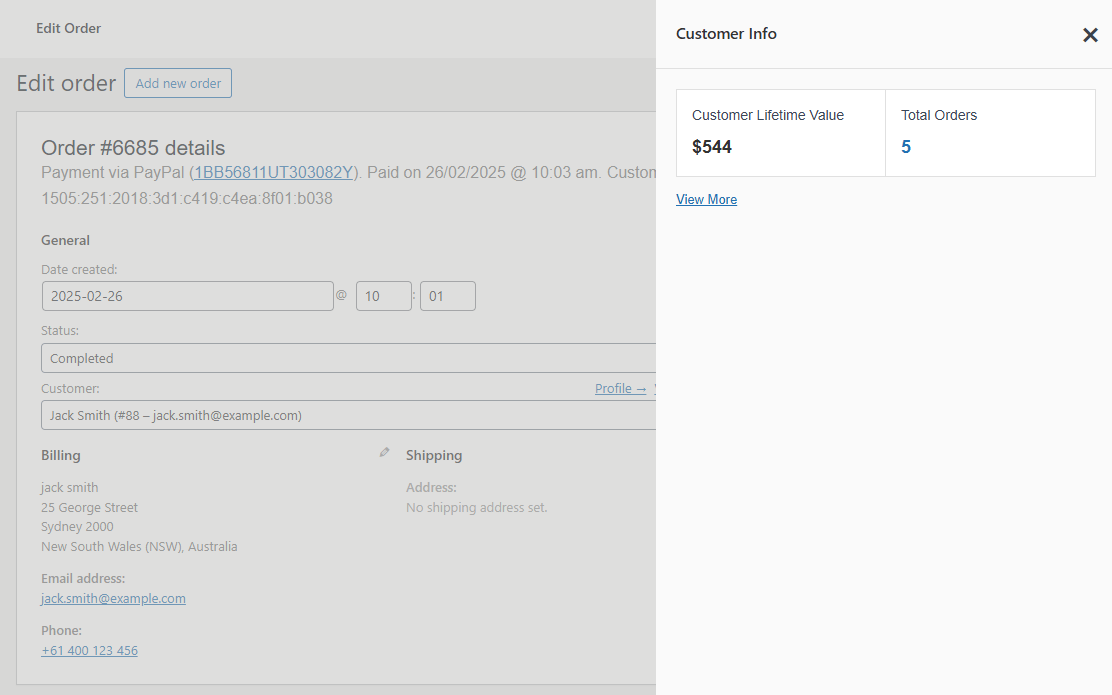
Task: Click the Customer Info panel title
Action: tap(726, 34)
